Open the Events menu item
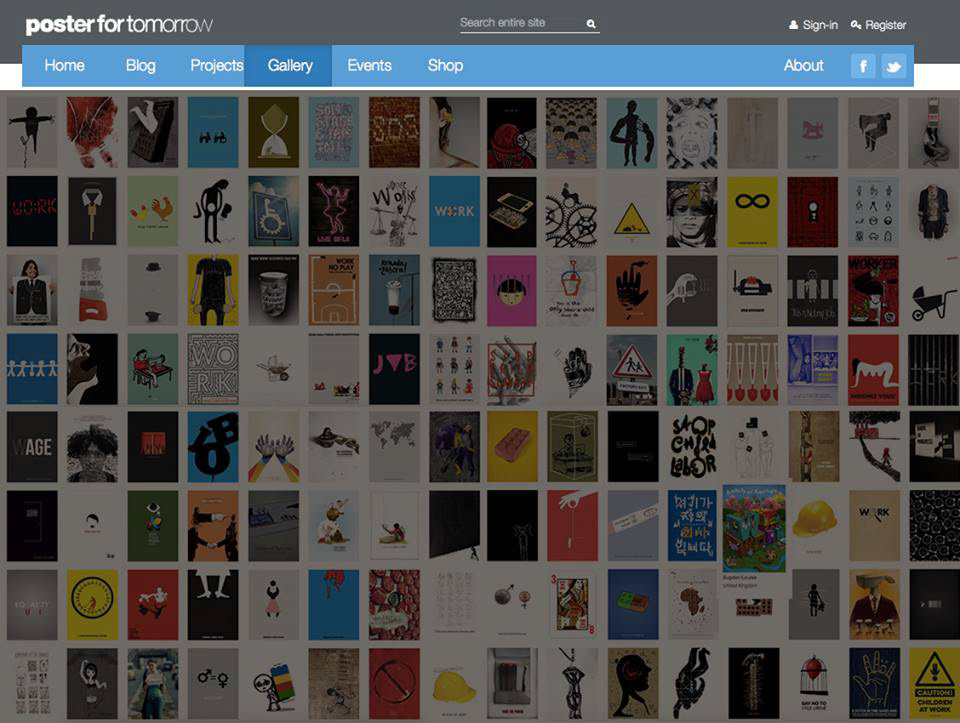 coord(369,66)
